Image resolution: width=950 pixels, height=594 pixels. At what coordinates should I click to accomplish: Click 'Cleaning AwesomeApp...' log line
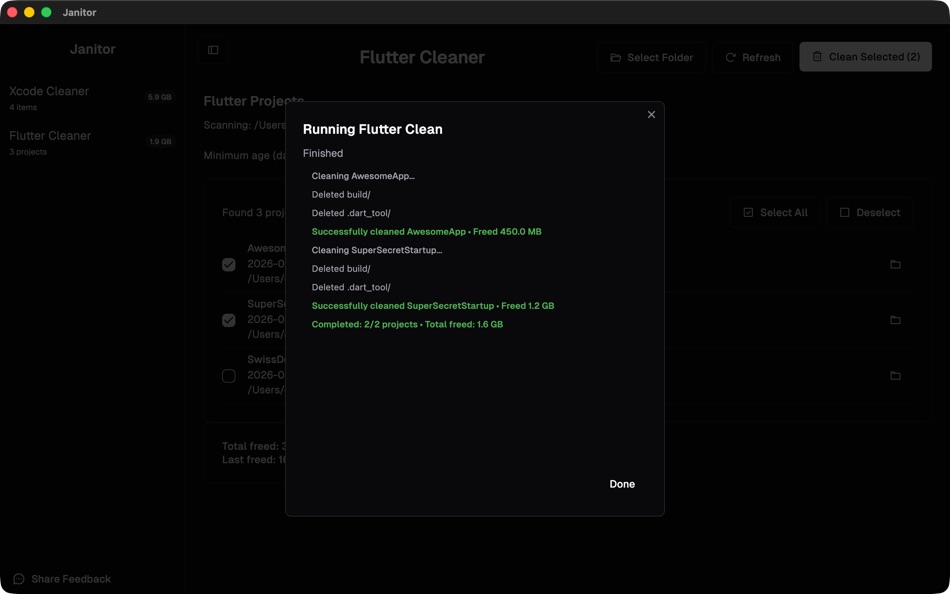tap(363, 176)
